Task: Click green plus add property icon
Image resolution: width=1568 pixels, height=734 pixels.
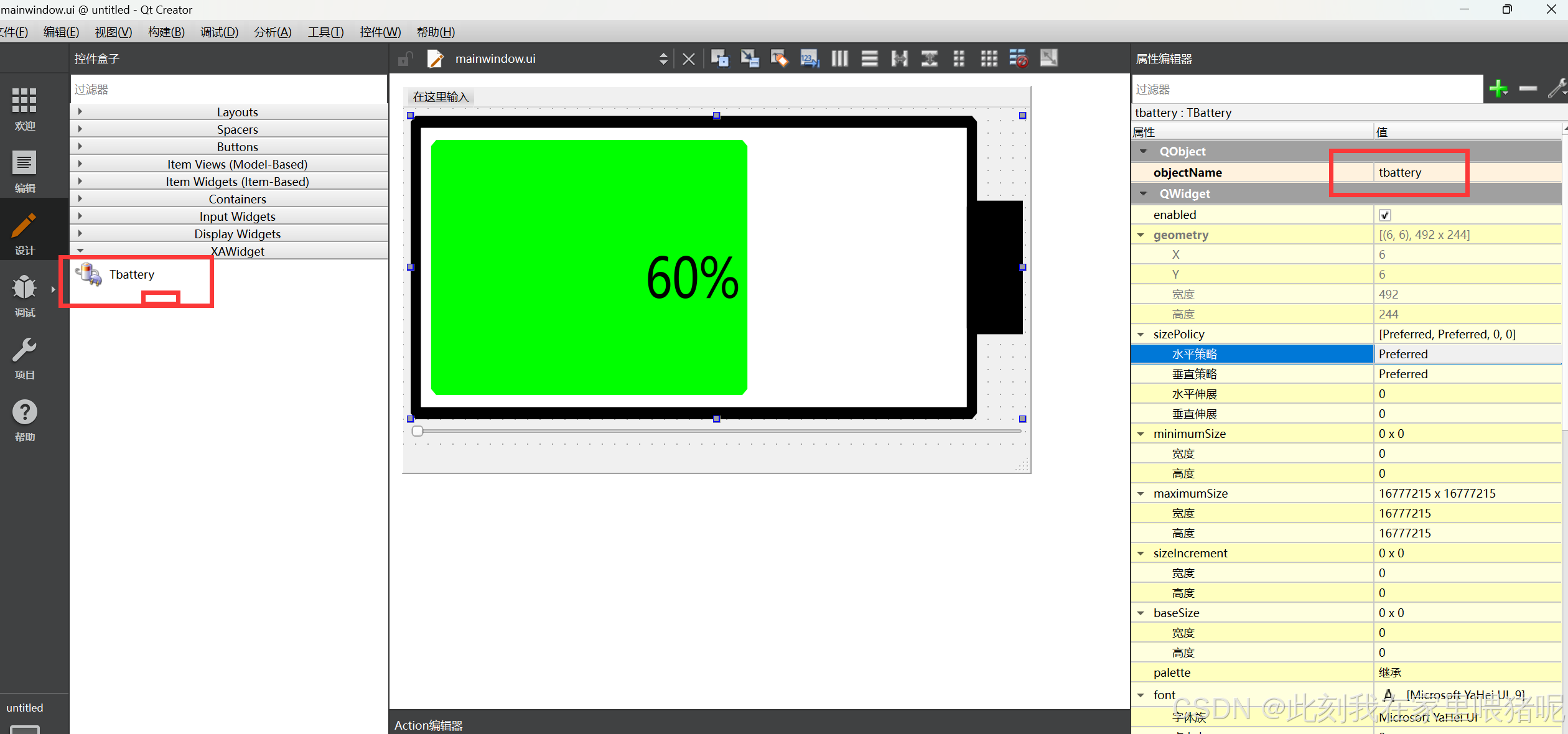Action: pyautogui.click(x=1498, y=89)
